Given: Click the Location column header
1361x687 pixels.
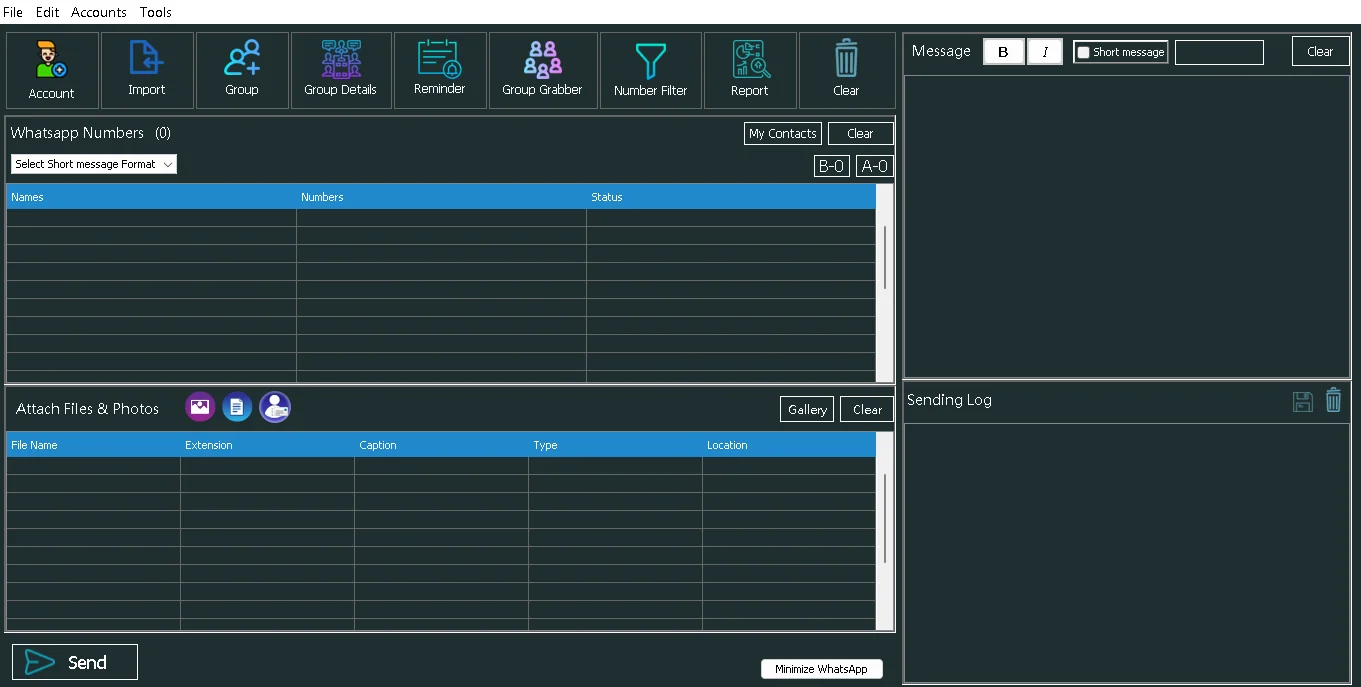Looking at the screenshot, I should click(x=789, y=445).
